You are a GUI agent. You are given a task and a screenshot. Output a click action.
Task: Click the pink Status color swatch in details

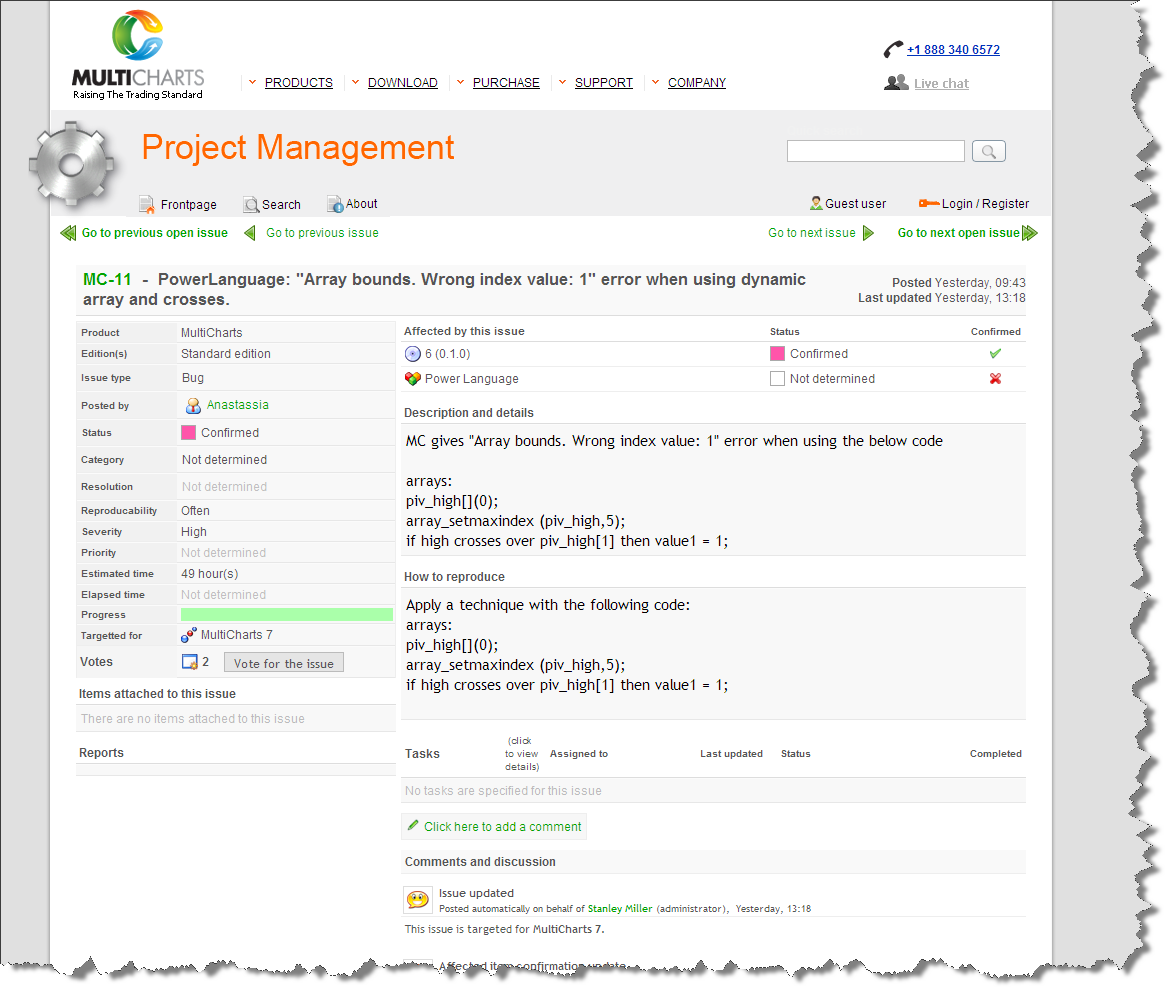[188, 432]
